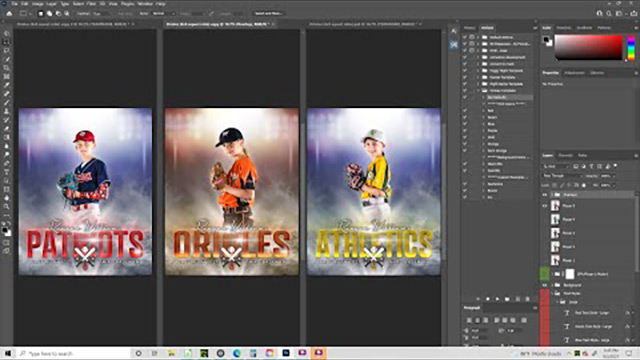Open the Filter menu

click(x=91, y=4)
